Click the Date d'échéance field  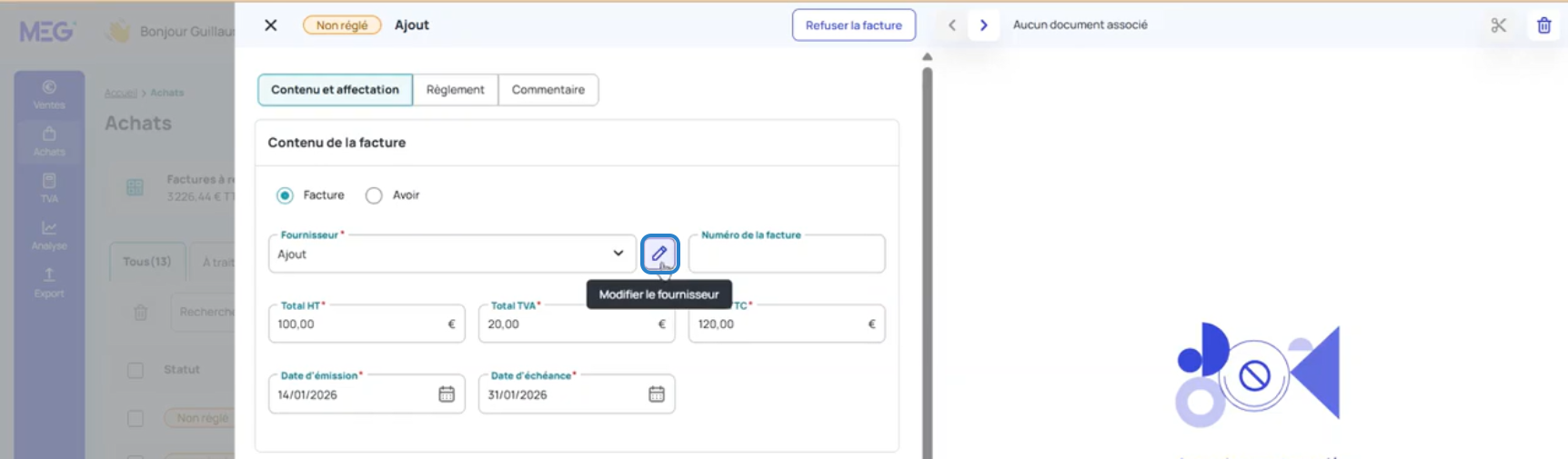coord(577,394)
